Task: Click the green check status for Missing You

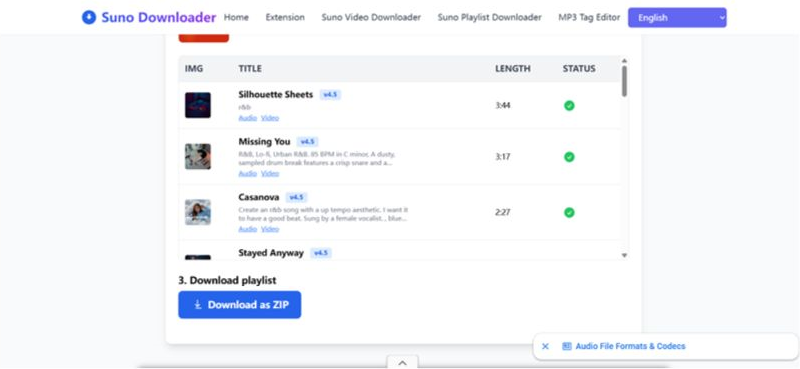Action: pyautogui.click(x=569, y=157)
